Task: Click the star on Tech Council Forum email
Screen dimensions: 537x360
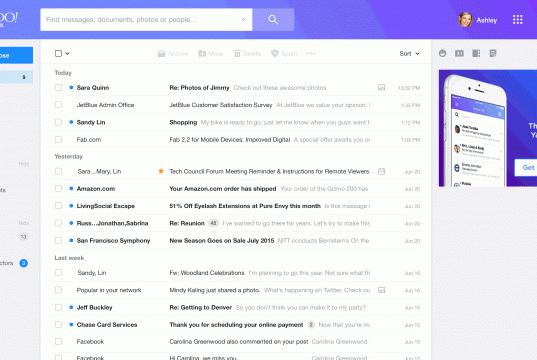Action: tap(161, 171)
